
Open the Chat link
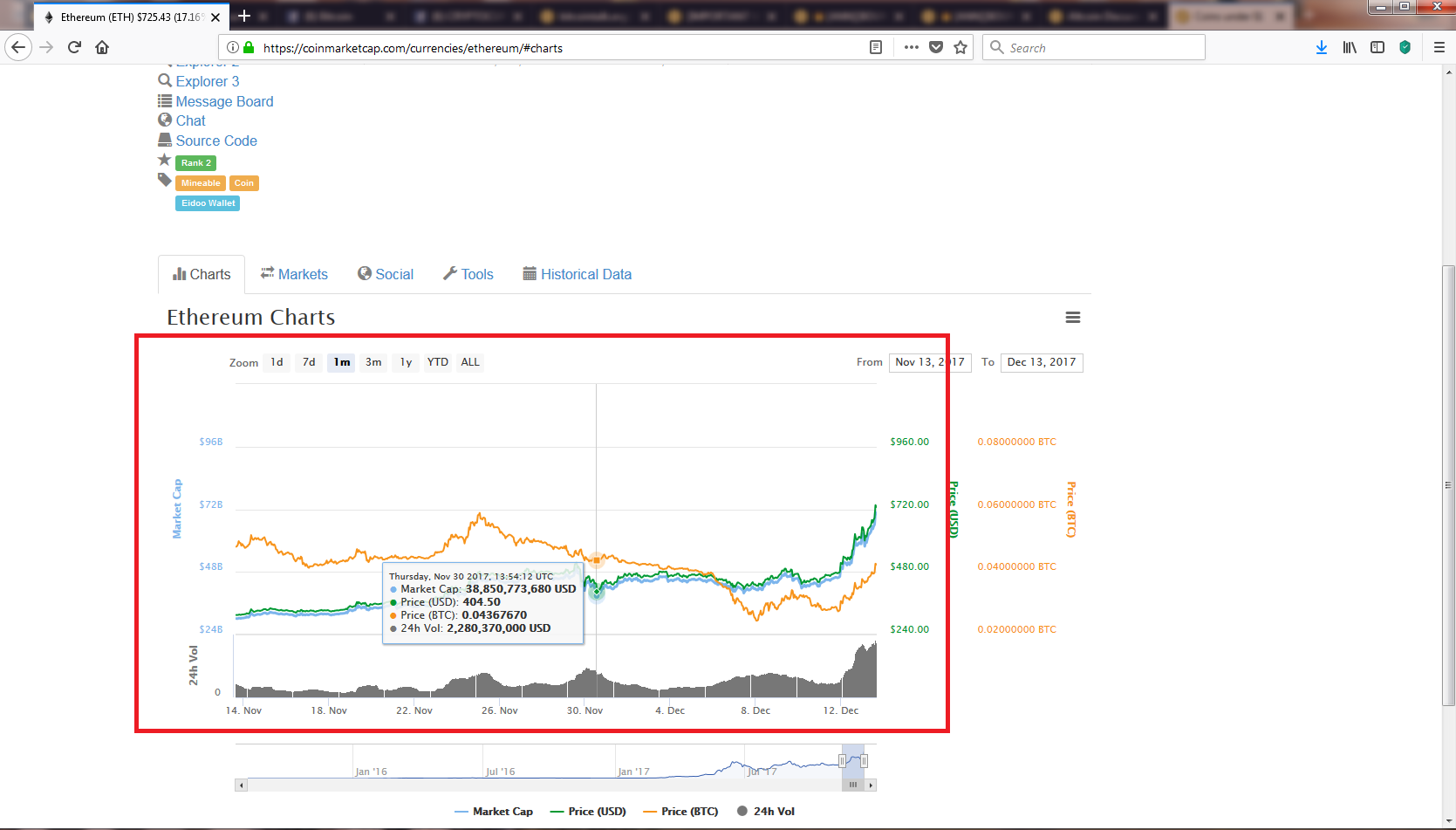190,120
